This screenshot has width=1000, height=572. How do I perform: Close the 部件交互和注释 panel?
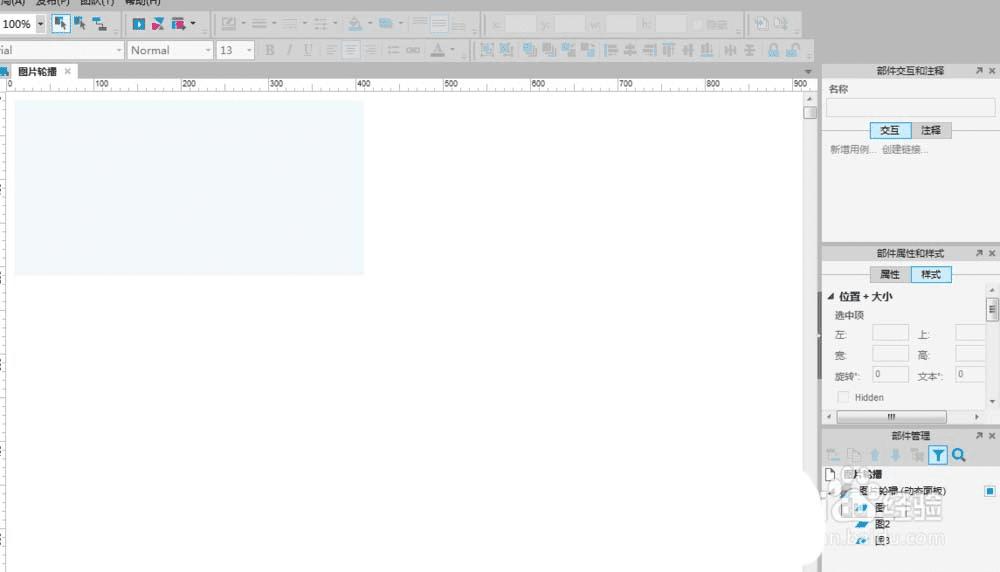tap(992, 71)
